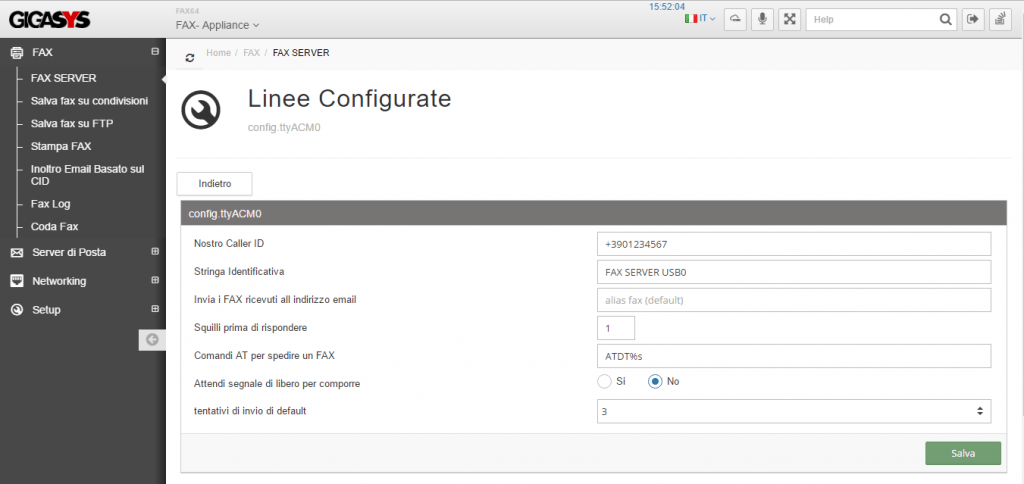Click the logout arrow icon
Viewport: 1024px width, 484px height.
973,19
